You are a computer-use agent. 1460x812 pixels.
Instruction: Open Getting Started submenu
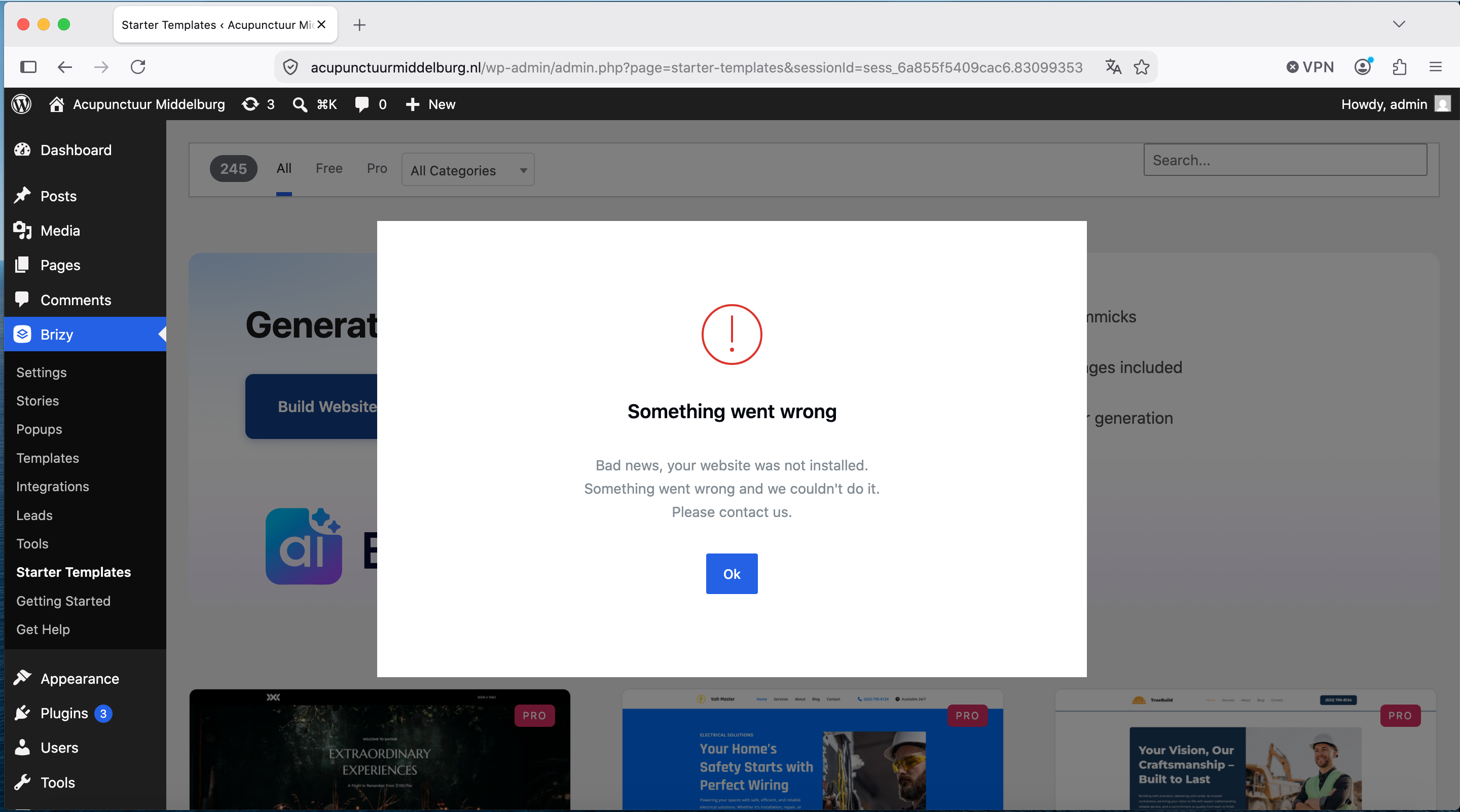pos(63,601)
